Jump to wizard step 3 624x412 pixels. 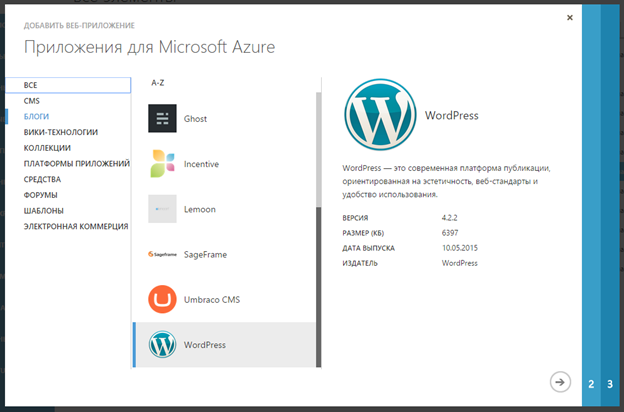click(x=609, y=384)
